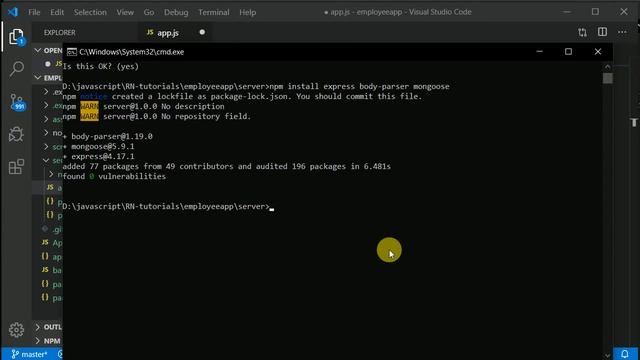Viewport: 640px width, 360px height.
Task: Open the File menu
Action: (34, 12)
